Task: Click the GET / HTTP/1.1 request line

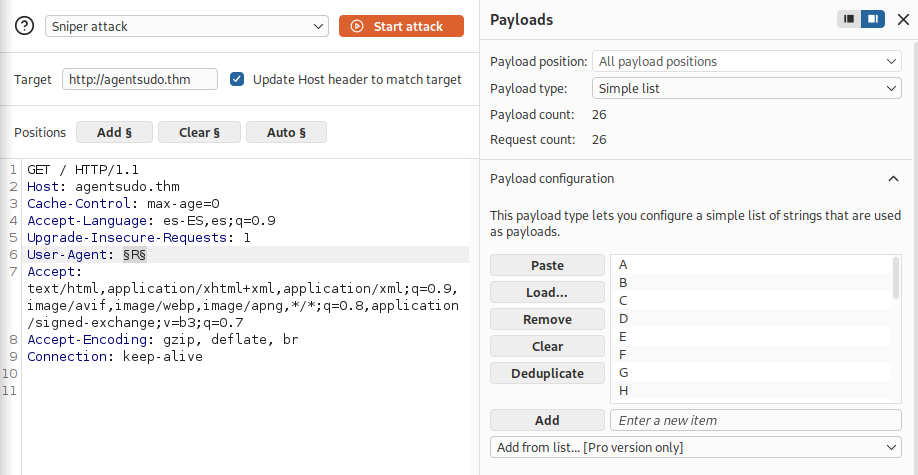Action: click(x=83, y=170)
